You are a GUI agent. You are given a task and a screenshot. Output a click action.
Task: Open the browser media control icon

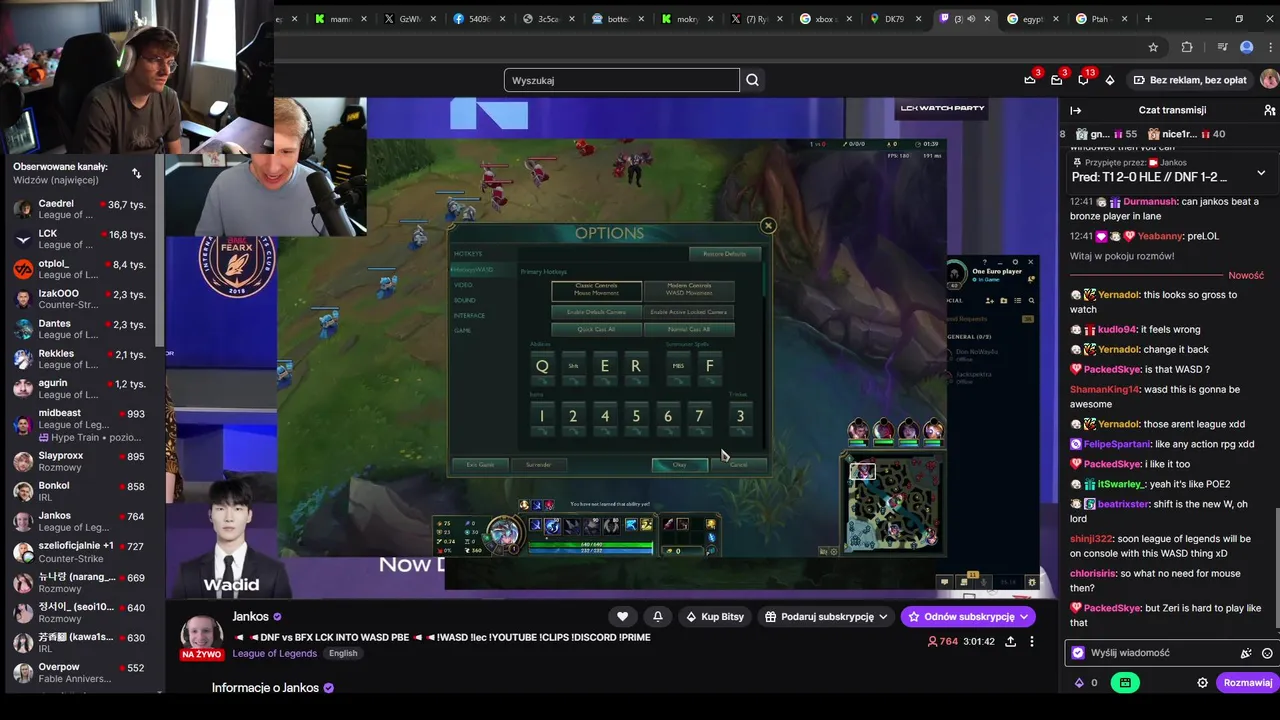point(1222,47)
